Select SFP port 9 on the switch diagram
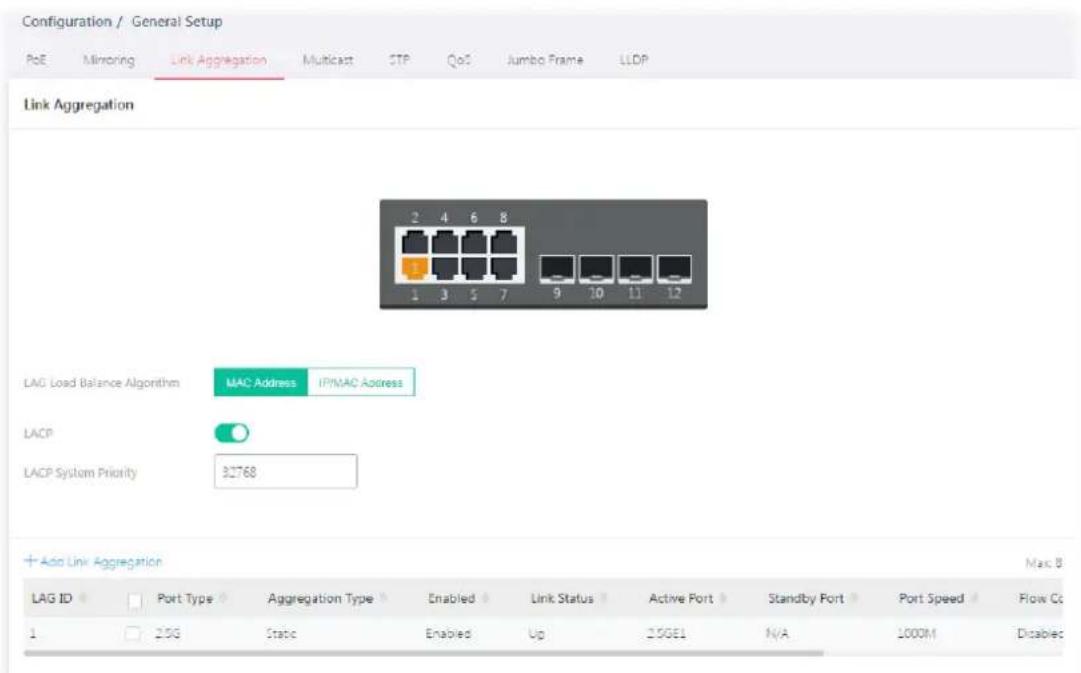Viewport: 1081px width, 673px height. (x=556, y=268)
